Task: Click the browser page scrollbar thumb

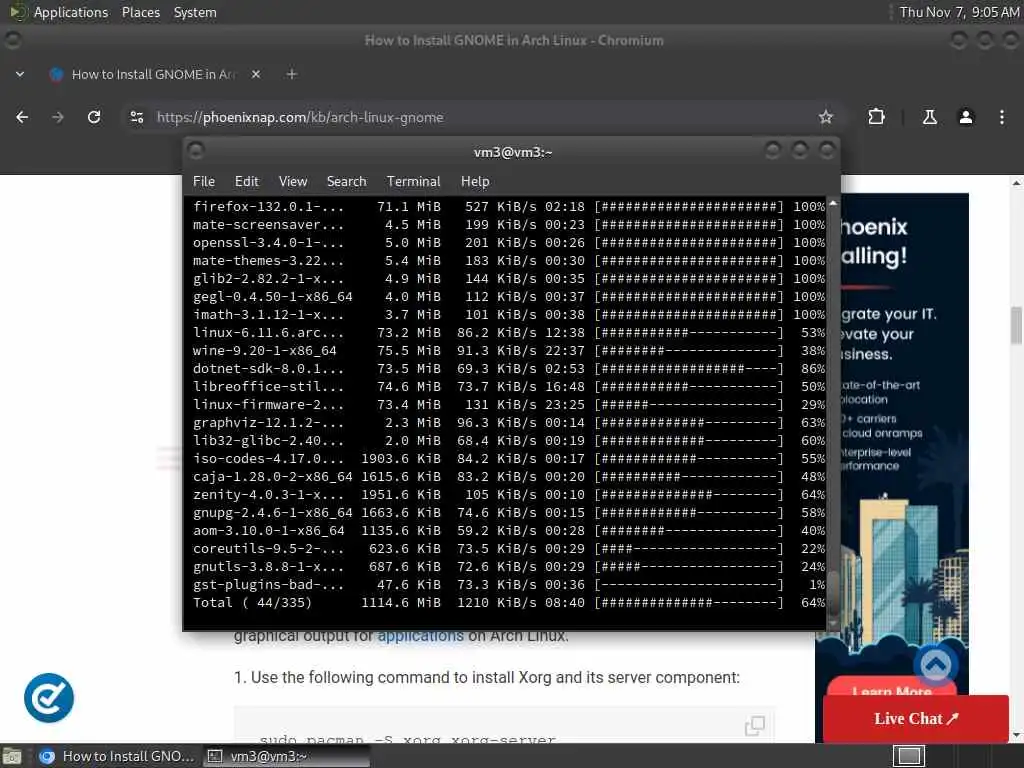Action: coord(1017,325)
